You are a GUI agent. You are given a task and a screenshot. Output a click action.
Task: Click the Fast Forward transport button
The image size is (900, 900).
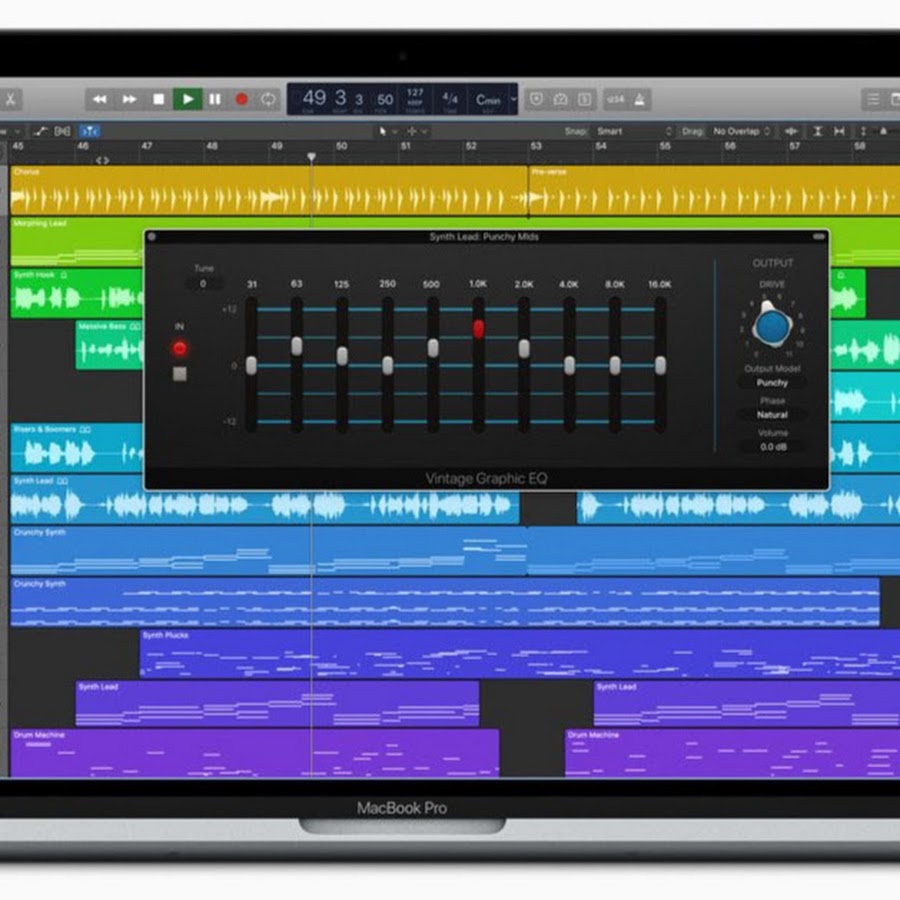130,99
